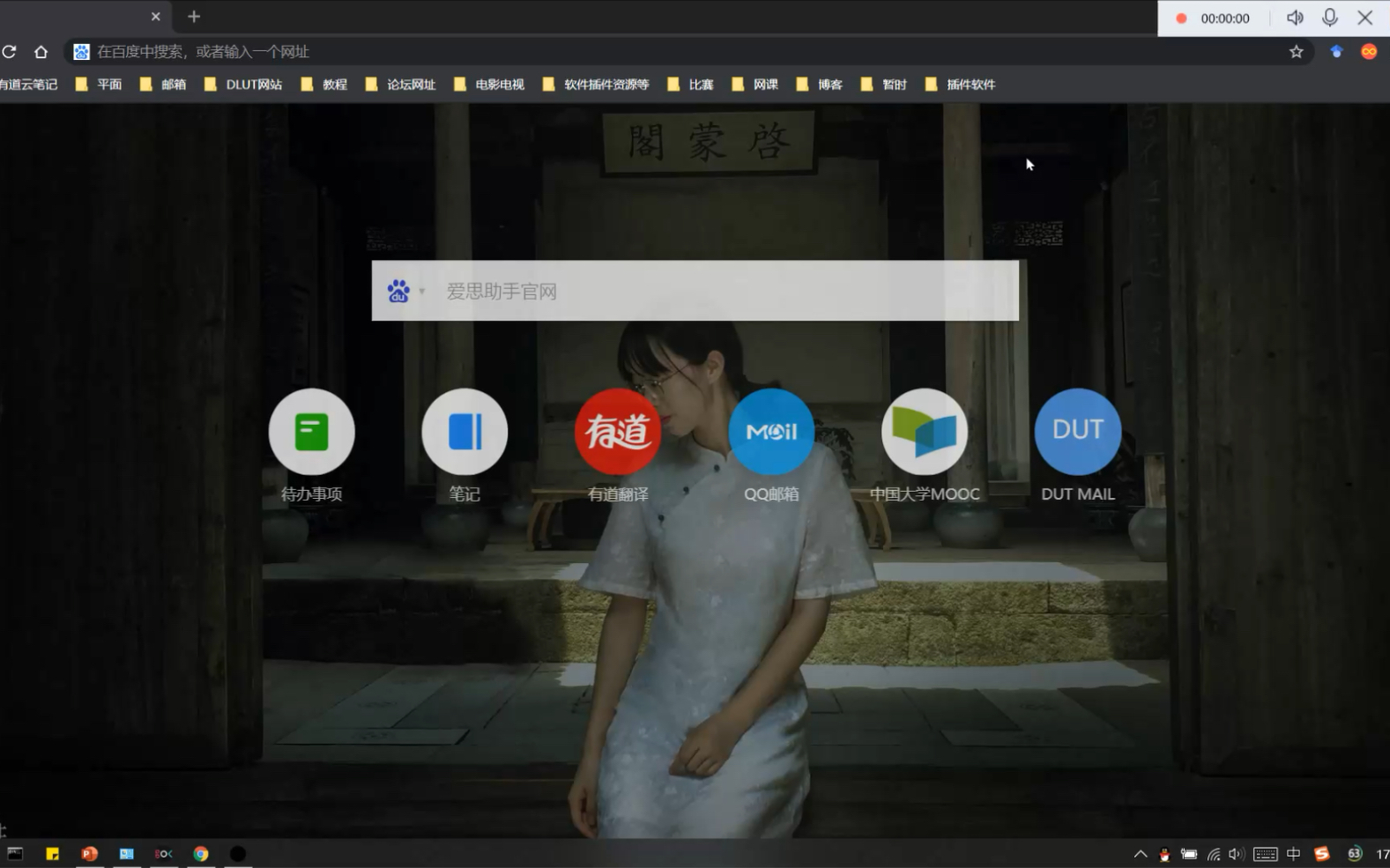Open a new tab with the plus button

tap(194, 17)
